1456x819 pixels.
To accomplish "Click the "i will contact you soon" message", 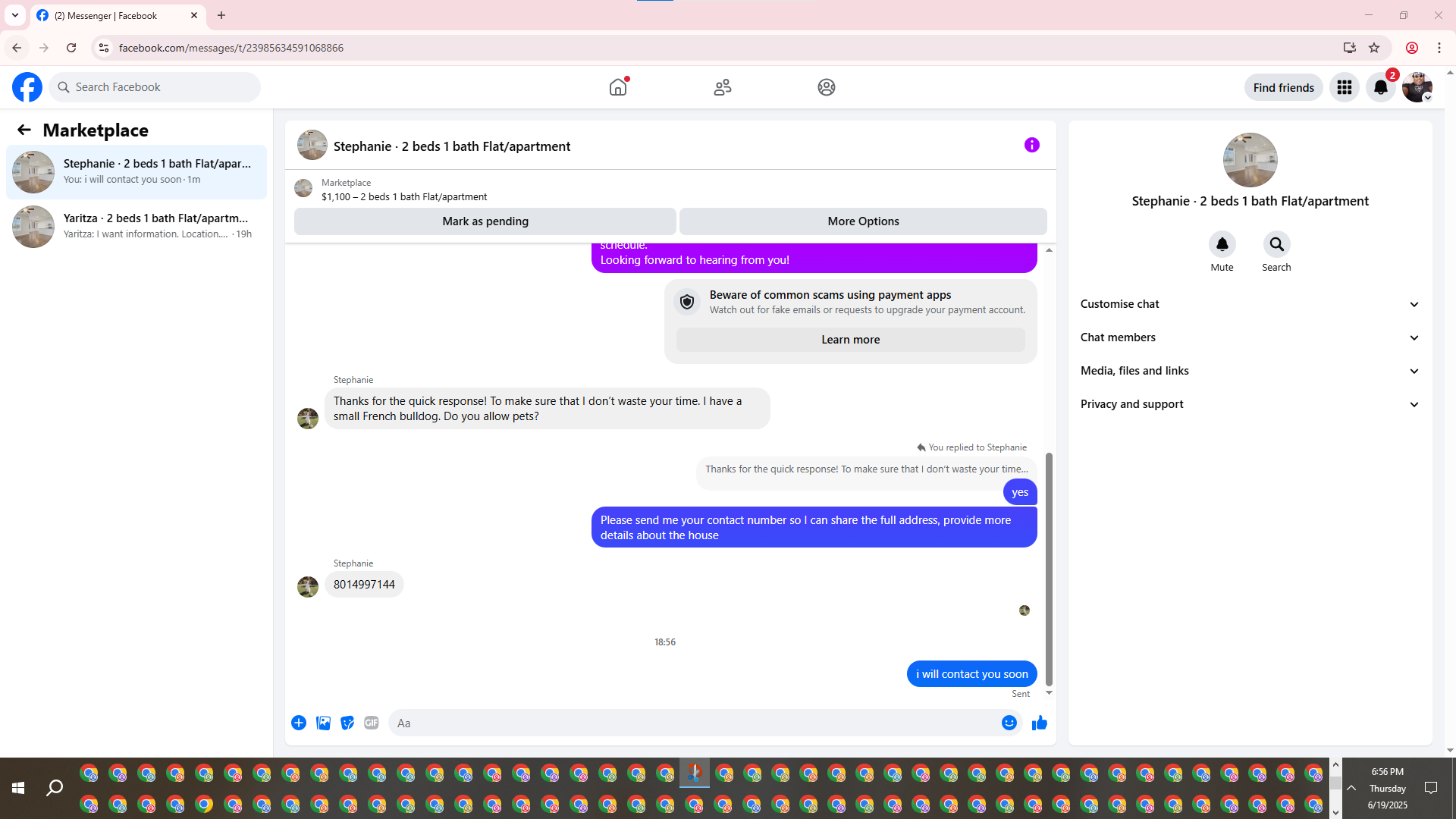I will [x=972, y=674].
